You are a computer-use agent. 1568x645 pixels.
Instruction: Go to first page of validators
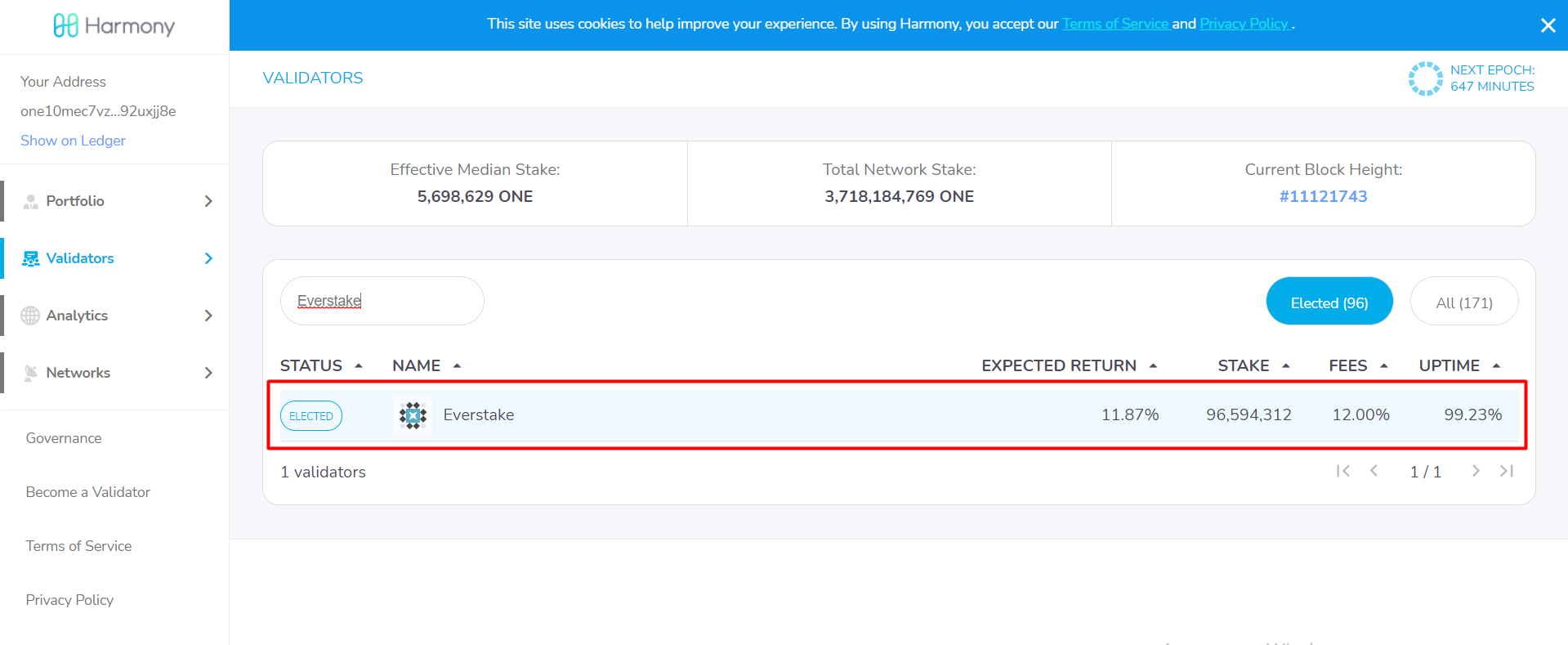[1343, 471]
